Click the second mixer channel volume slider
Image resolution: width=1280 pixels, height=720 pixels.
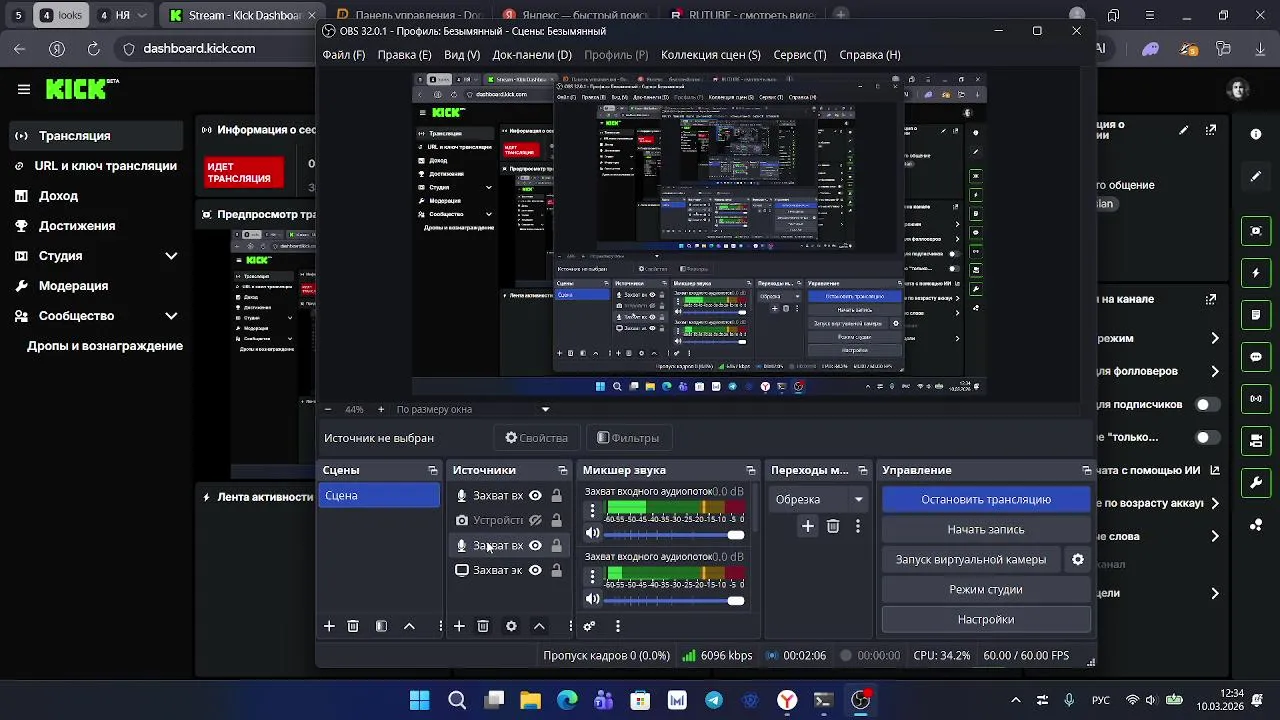tap(674, 599)
